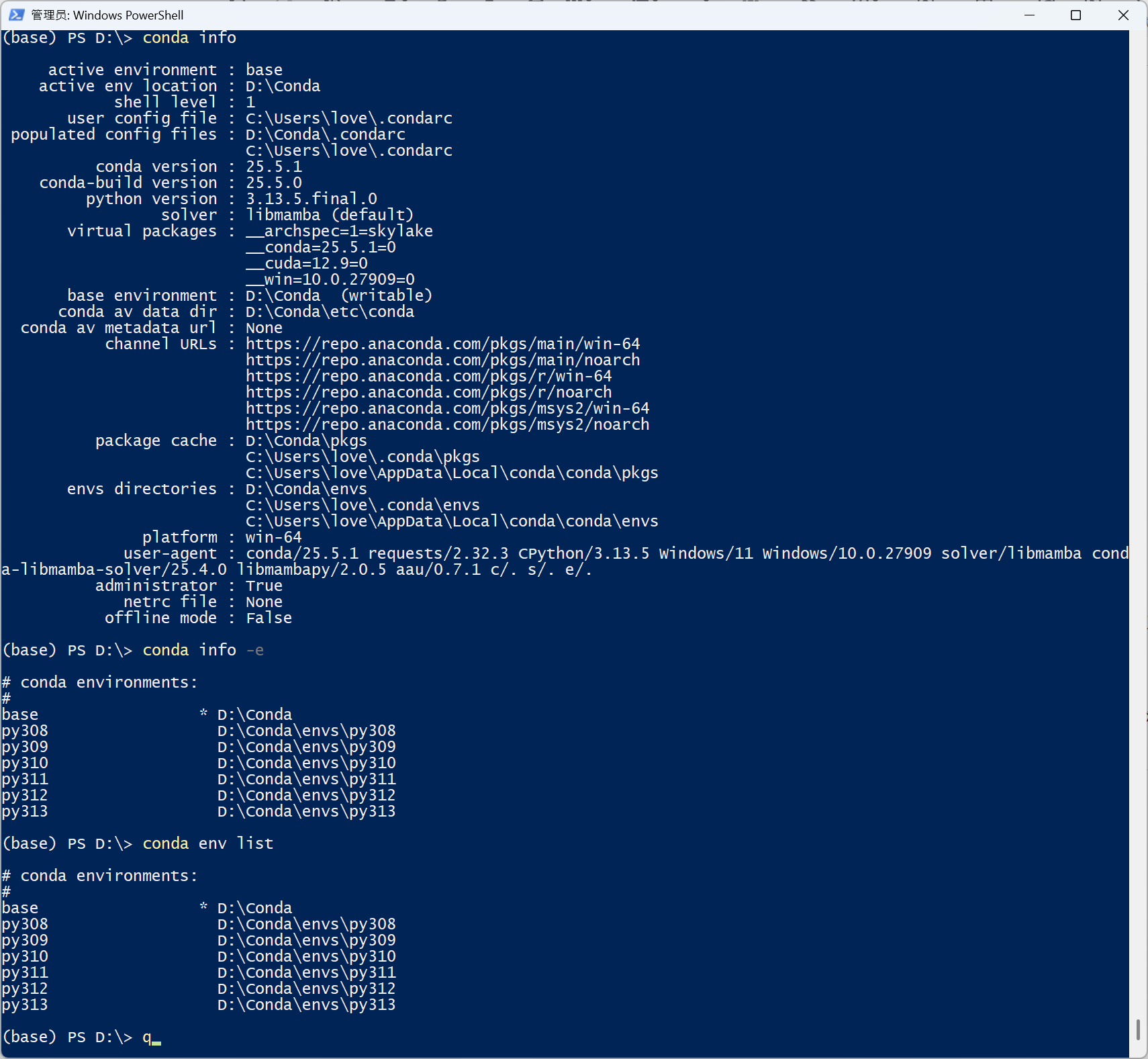Click the package cache path D:\Conda\pkgs
1148x1059 pixels.
pyautogui.click(x=305, y=440)
